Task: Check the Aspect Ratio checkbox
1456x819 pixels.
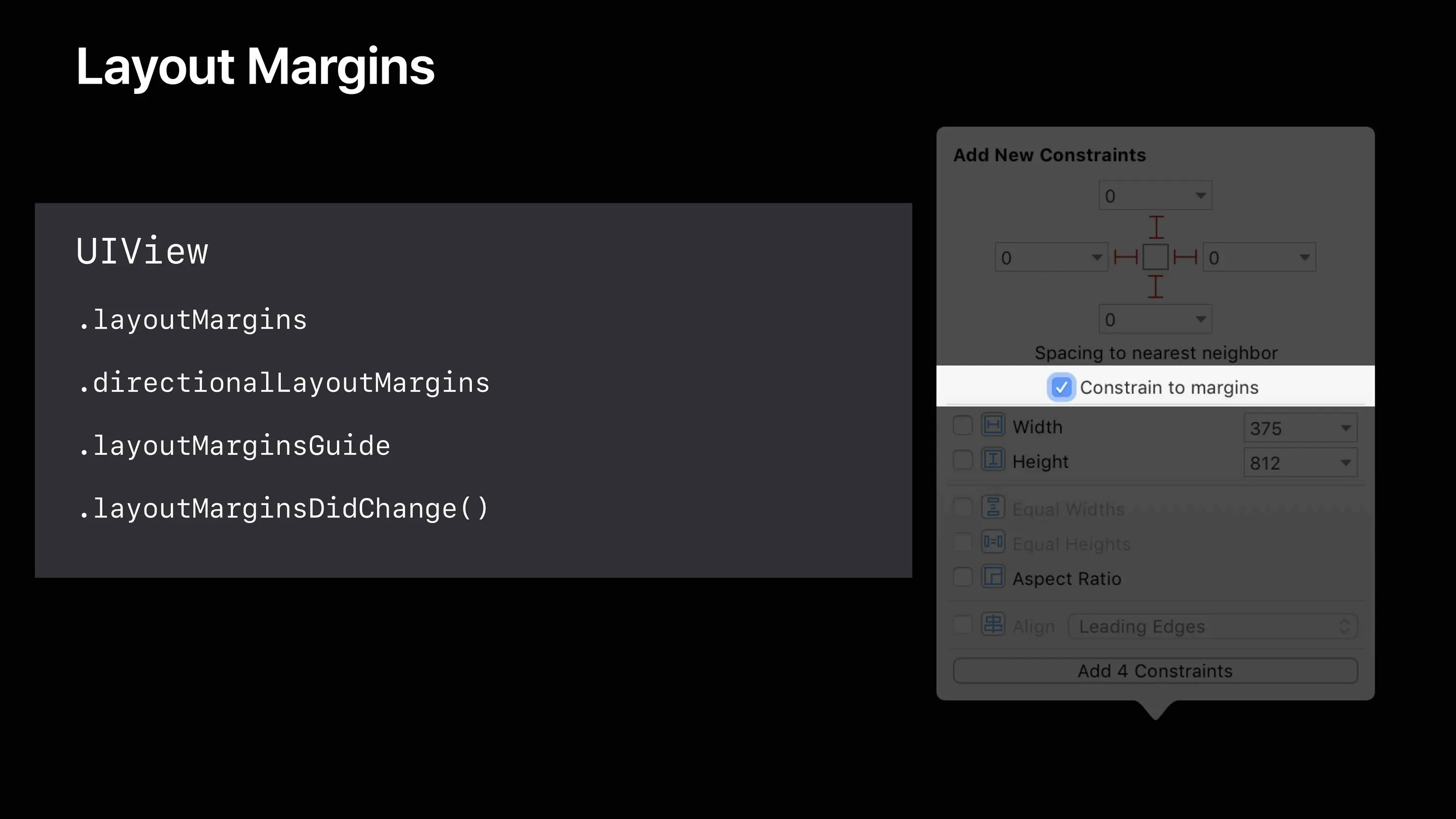Action: tap(962, 577)
